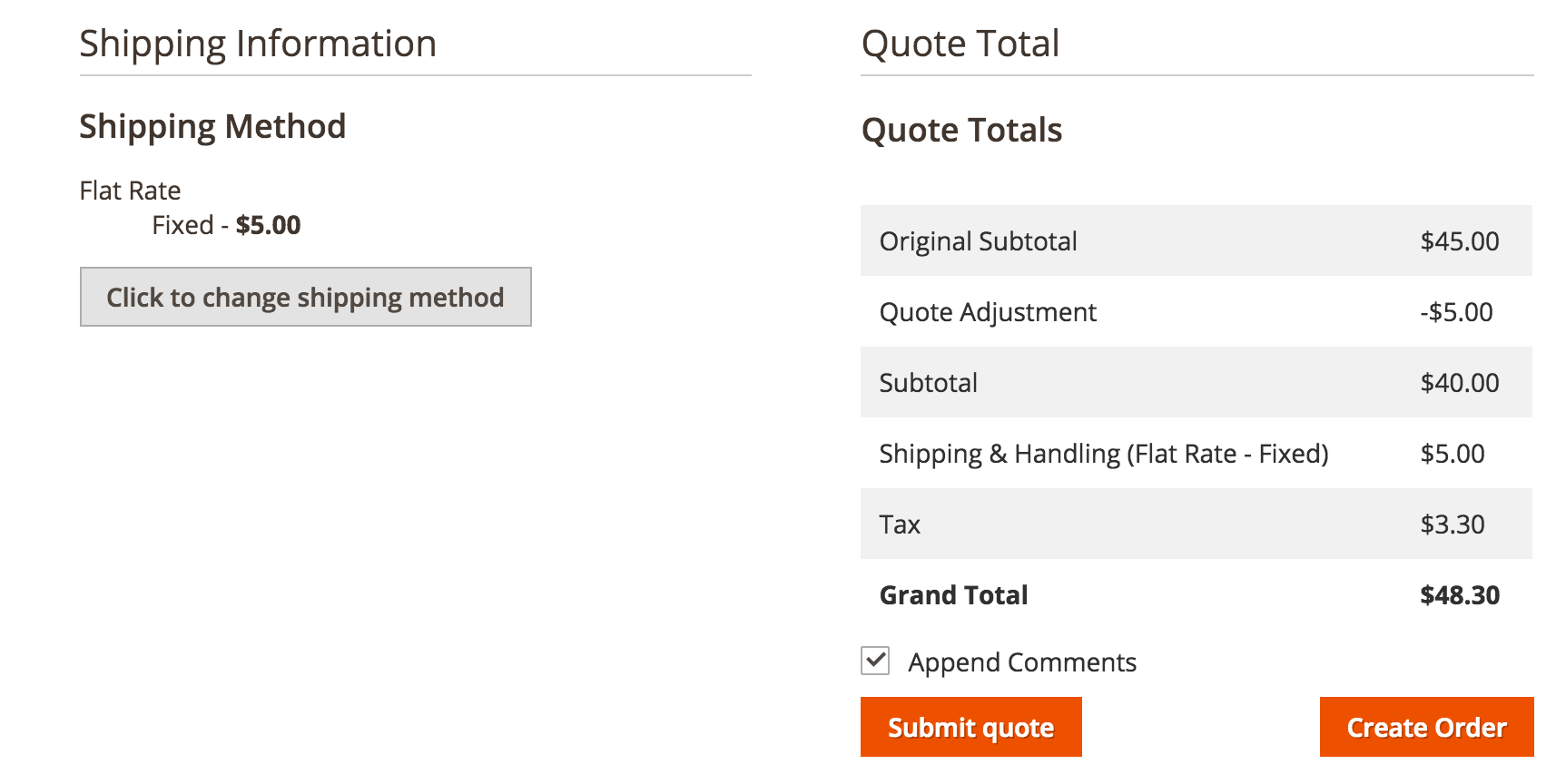
Task: Click the bold $5.00 fixed shipping price
Action: pos(268,225)
